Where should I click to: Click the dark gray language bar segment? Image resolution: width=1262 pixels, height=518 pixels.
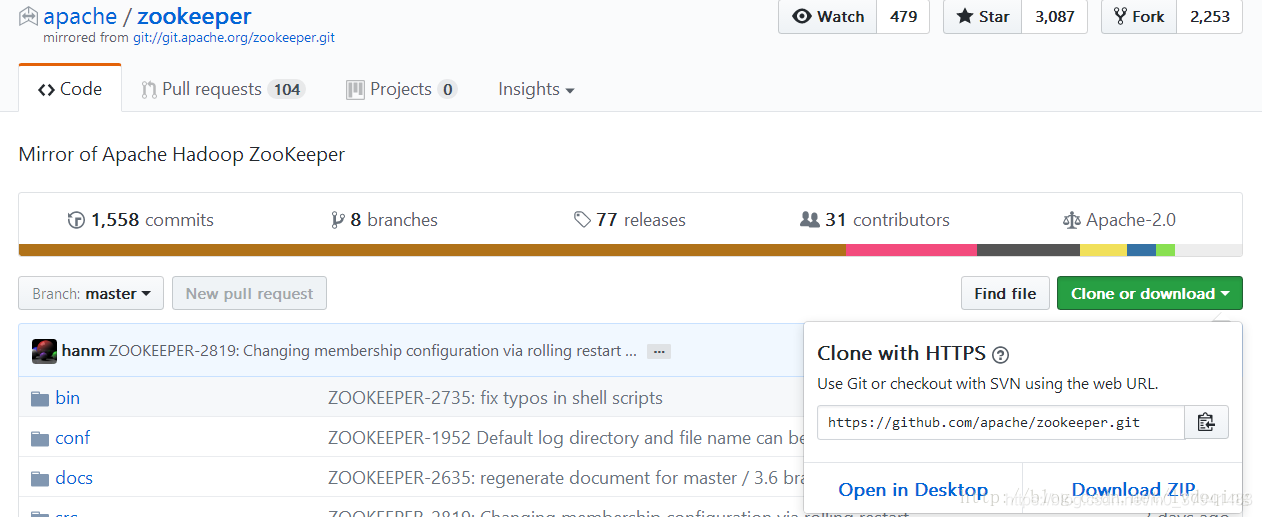(1028, 250)
